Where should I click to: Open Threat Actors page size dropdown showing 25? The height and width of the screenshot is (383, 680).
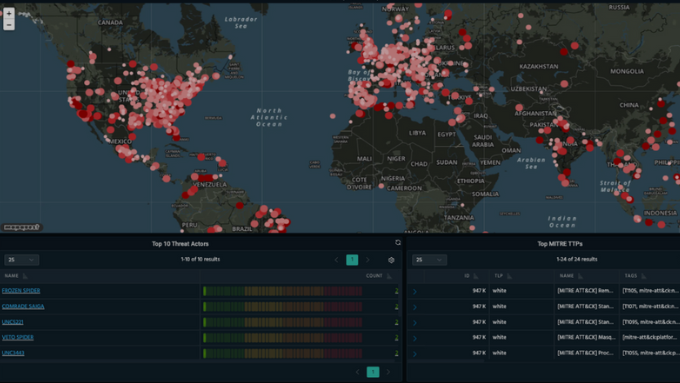(22, 260)
